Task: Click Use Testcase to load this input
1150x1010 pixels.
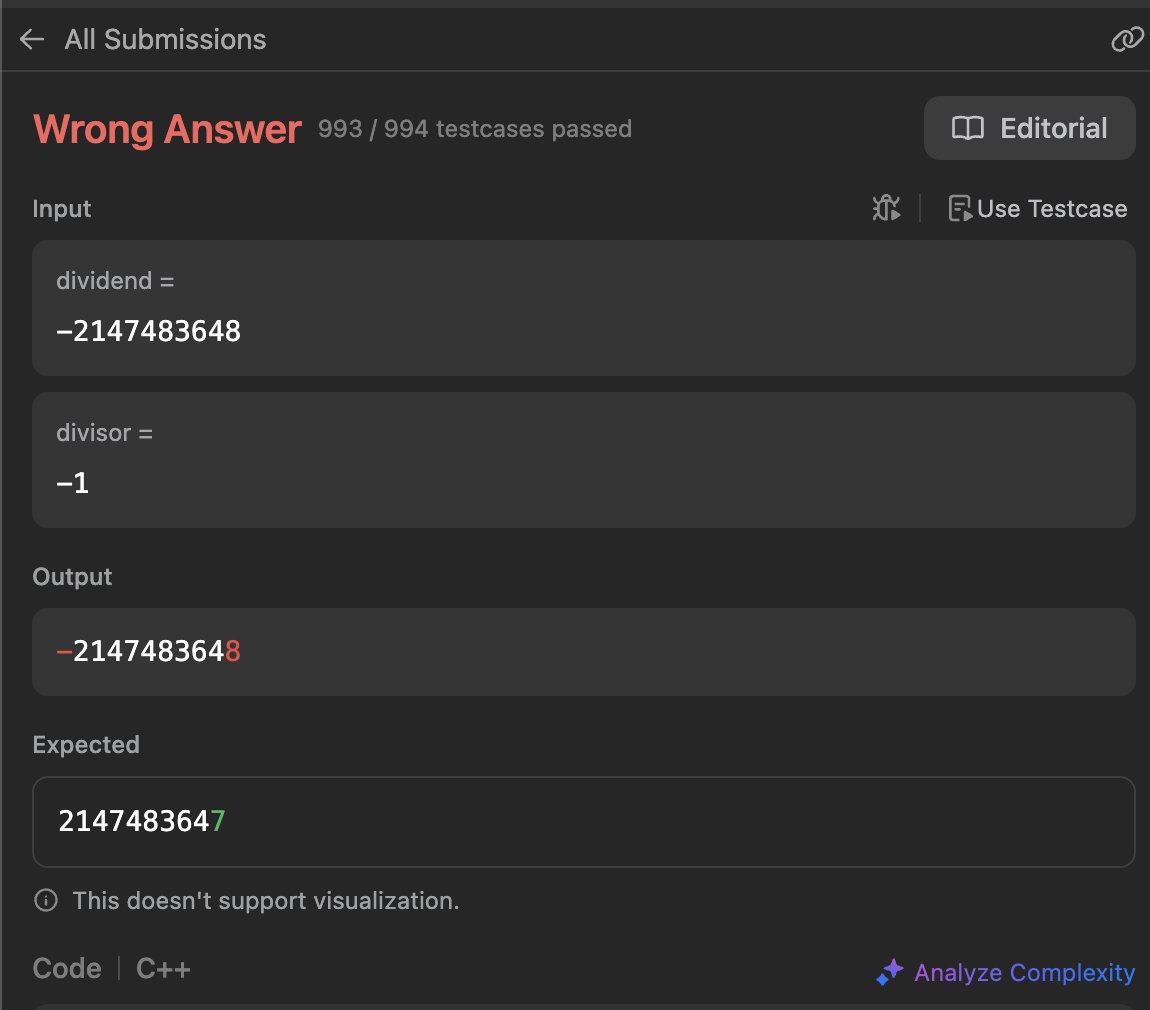Action: pyautogui.click(x=1037, y=208)
